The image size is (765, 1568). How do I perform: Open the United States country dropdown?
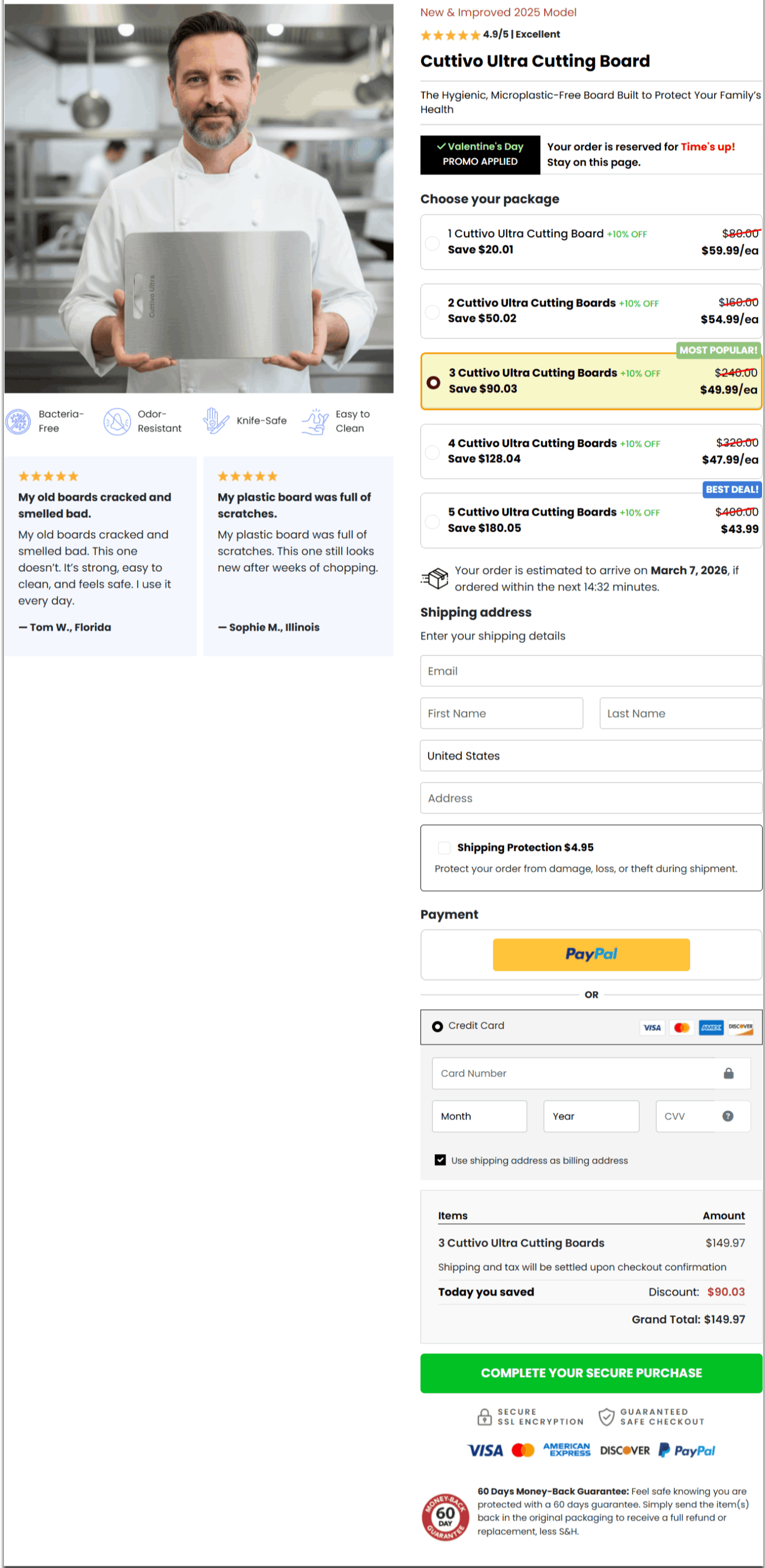591,755
